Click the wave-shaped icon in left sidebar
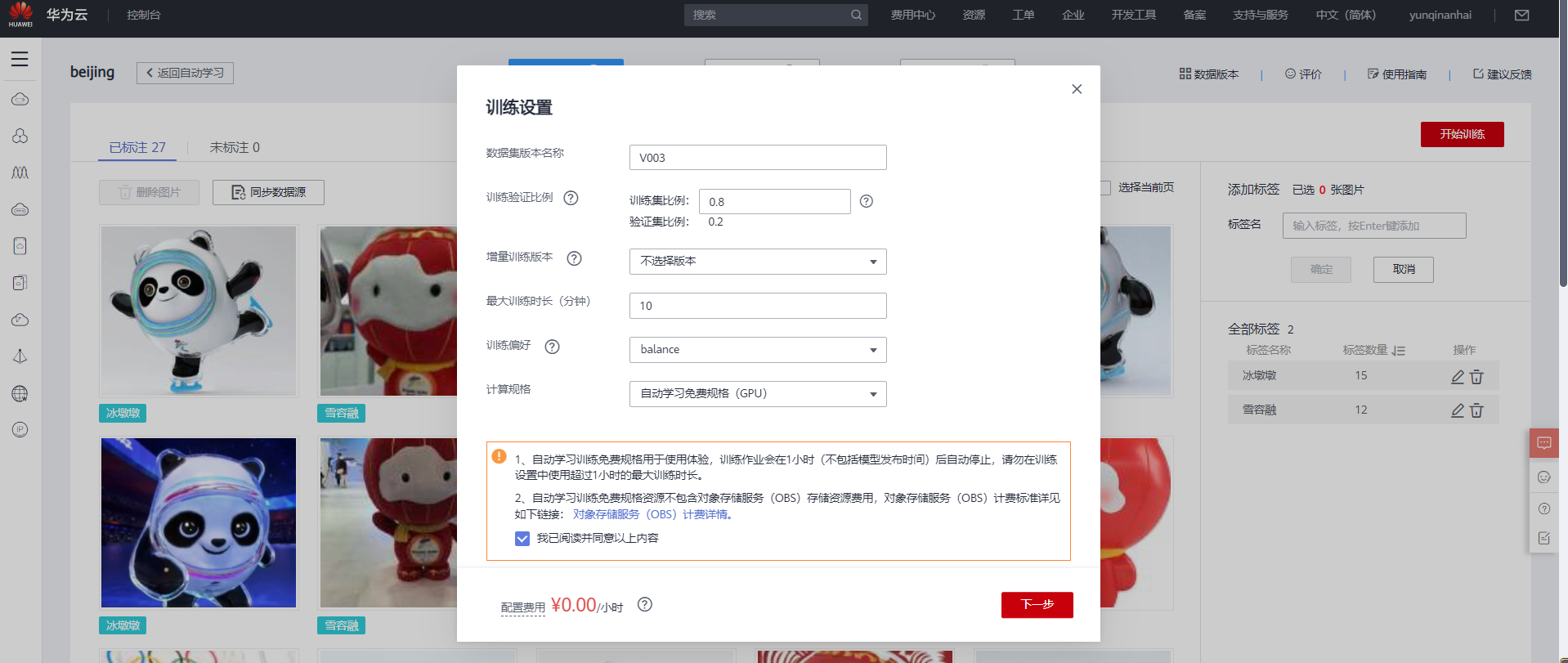 point(20,172)
